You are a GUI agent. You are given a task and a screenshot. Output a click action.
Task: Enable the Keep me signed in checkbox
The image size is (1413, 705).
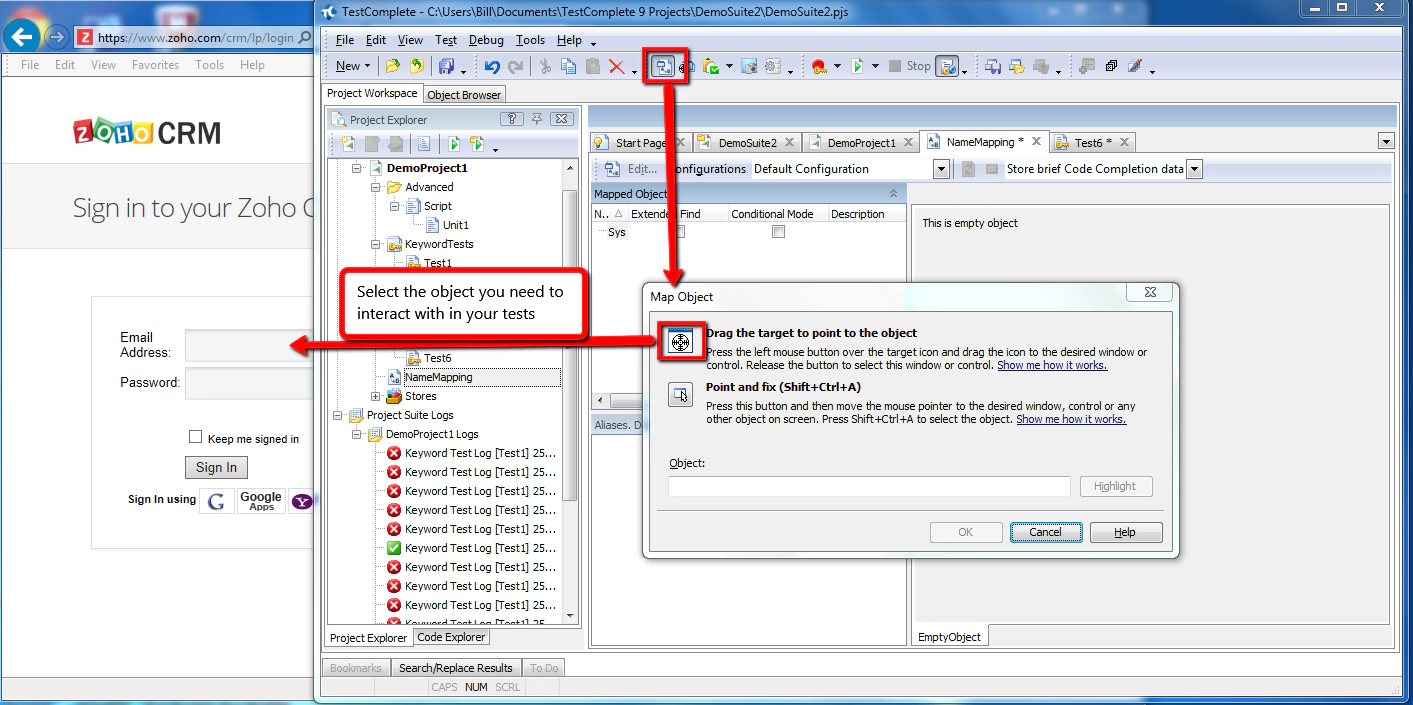coord(195,436)
